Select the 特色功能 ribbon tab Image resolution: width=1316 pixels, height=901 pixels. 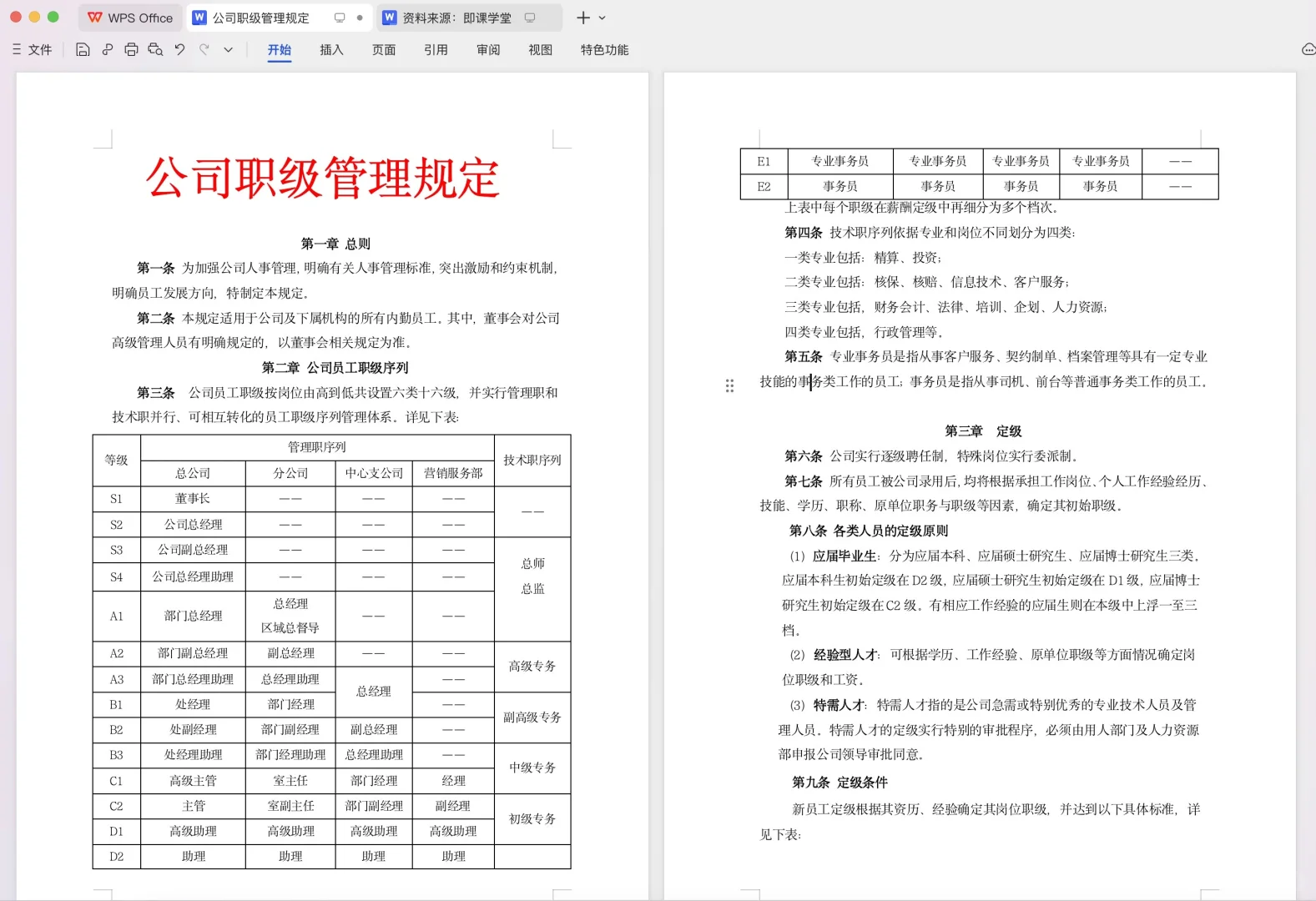(x=605, y=50)
